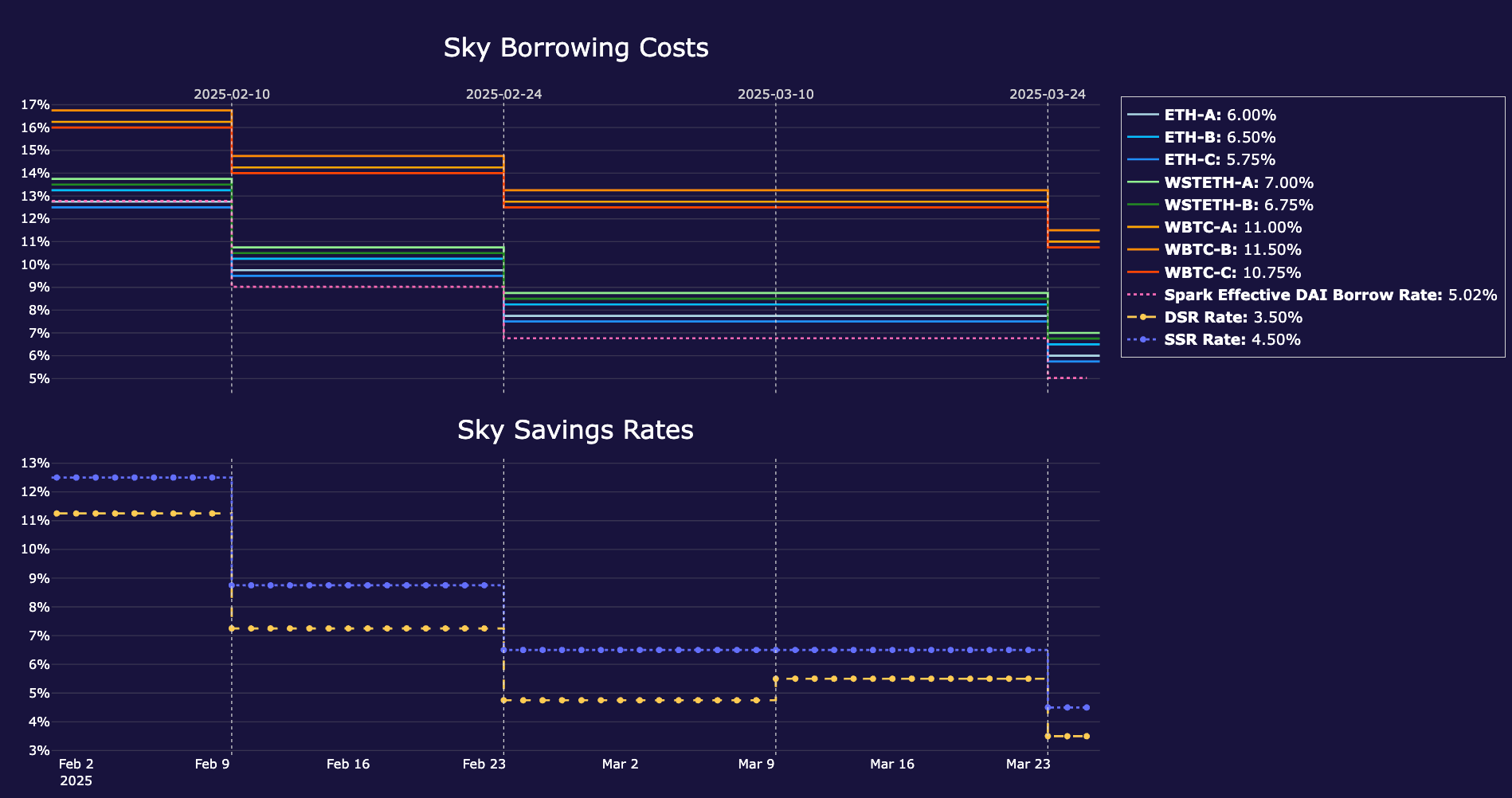Click the 15% y-axis tick label
Image resolution: width=1512 pixels, height=798 pixels.
[x=35, y=151]
